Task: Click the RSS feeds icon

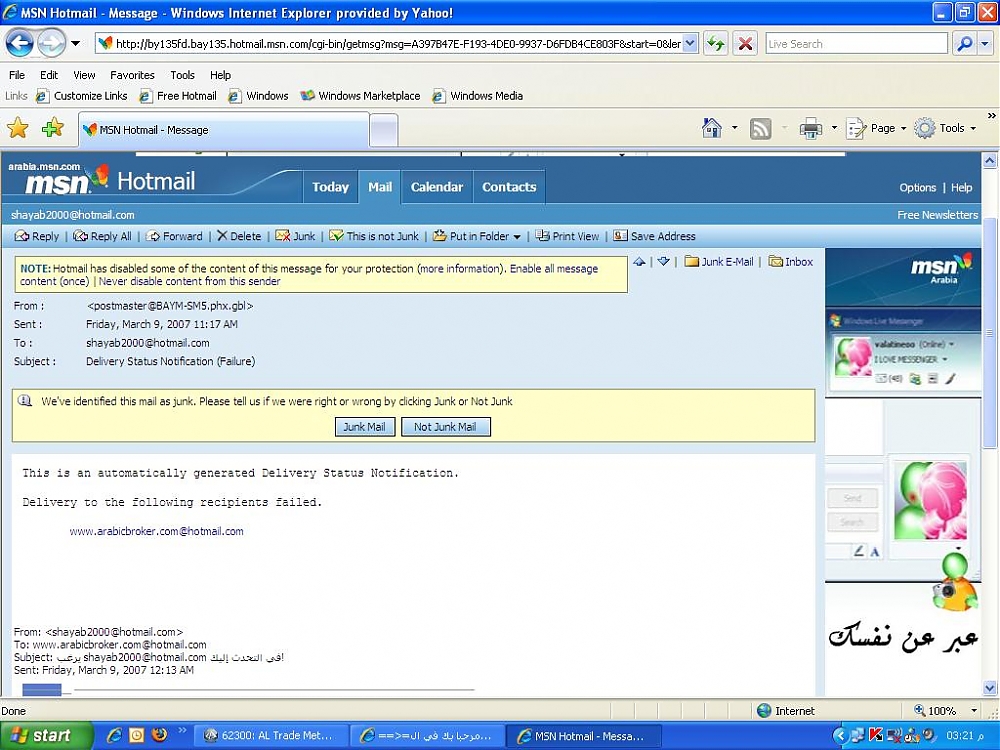Action: tap(761, 128)
